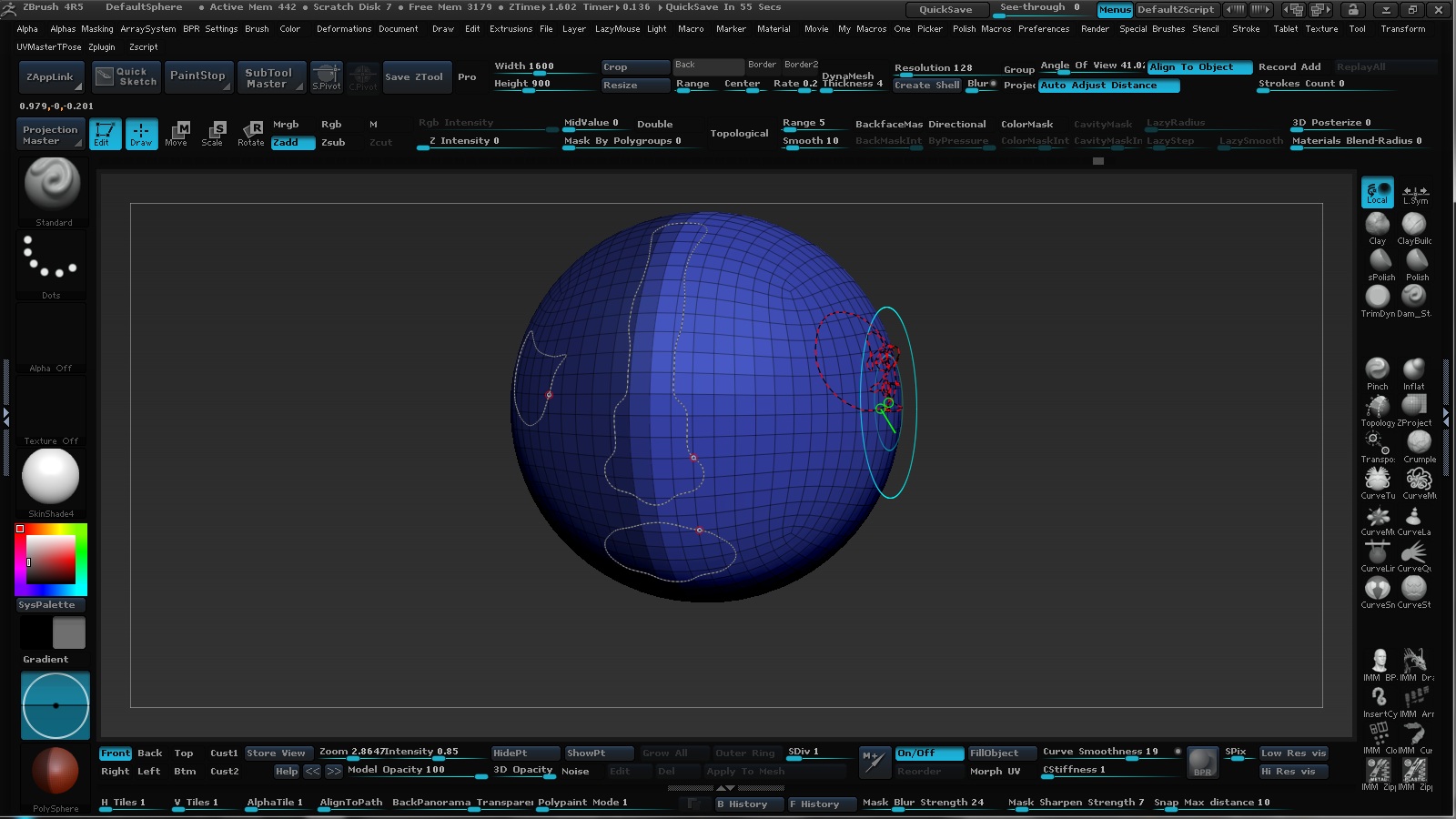Select the Scale transform tool
This screenshot has height=819, width=1456.
[x=213, y=133]
